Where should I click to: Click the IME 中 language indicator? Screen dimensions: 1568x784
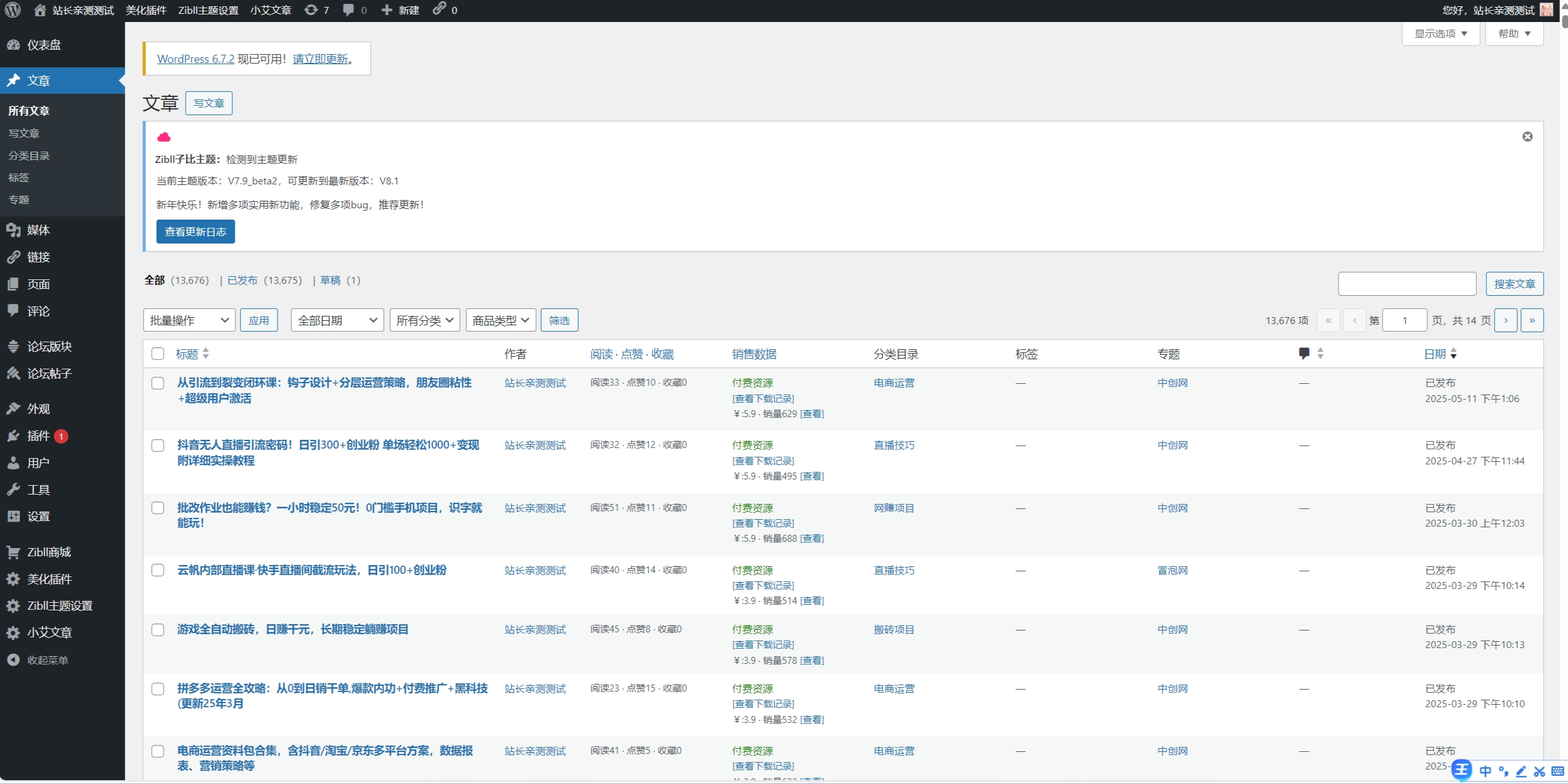[1485, 771]
